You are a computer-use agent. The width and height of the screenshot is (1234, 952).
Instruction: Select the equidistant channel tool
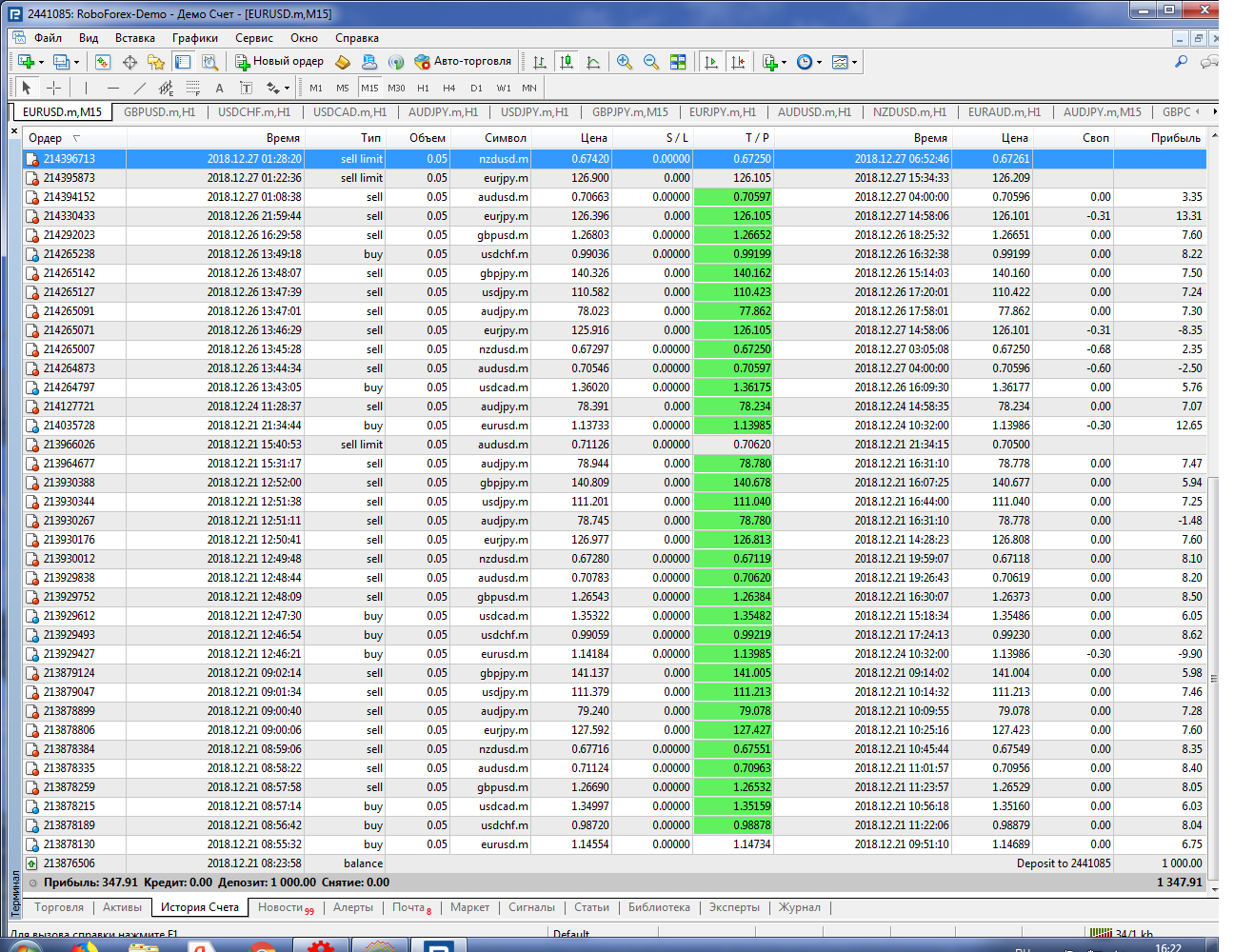[167, 88]
